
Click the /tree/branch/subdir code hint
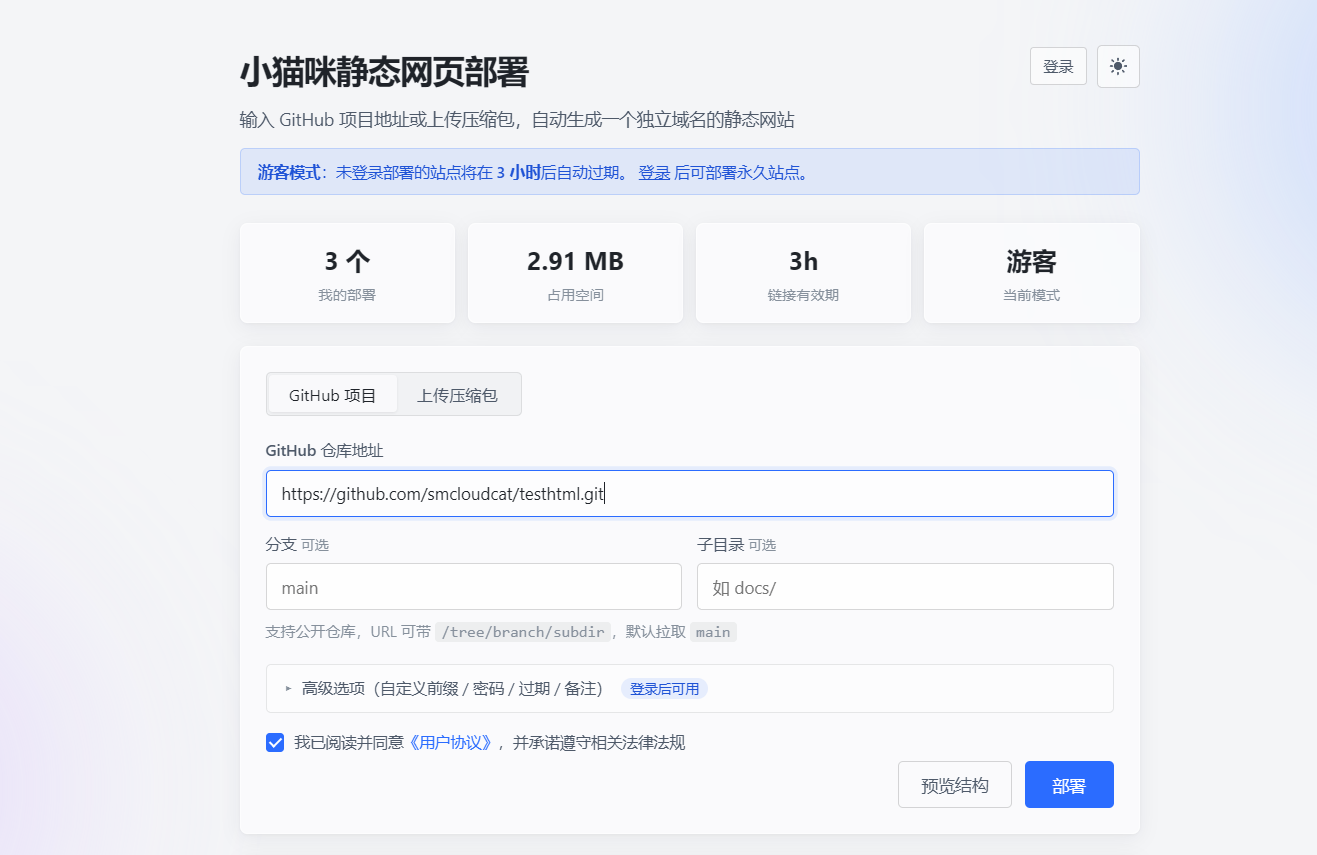pos(523,632)
